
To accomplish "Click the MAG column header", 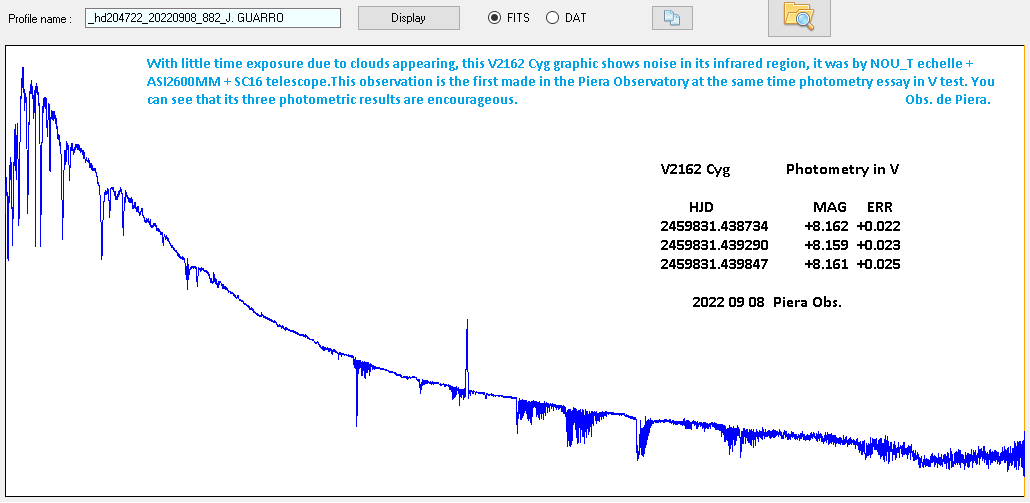I will [830, 206].
